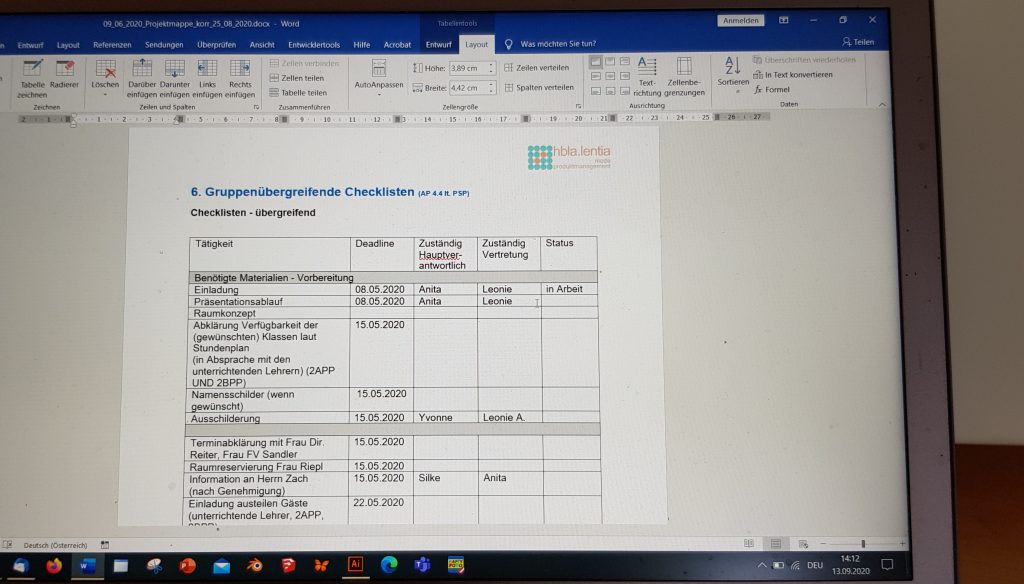Select the Radierer eraser tool

click(x=64, y=74)
